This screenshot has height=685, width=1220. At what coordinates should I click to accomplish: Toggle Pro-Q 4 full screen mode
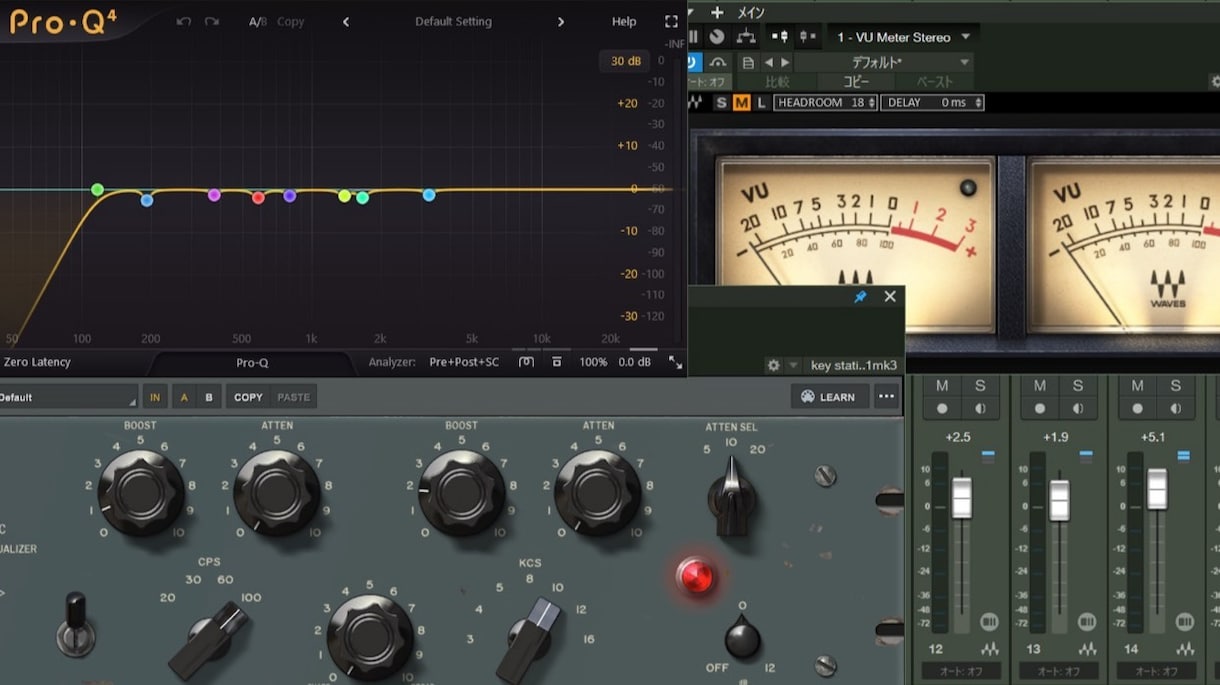pyautogui.click(x=671, y=21)
